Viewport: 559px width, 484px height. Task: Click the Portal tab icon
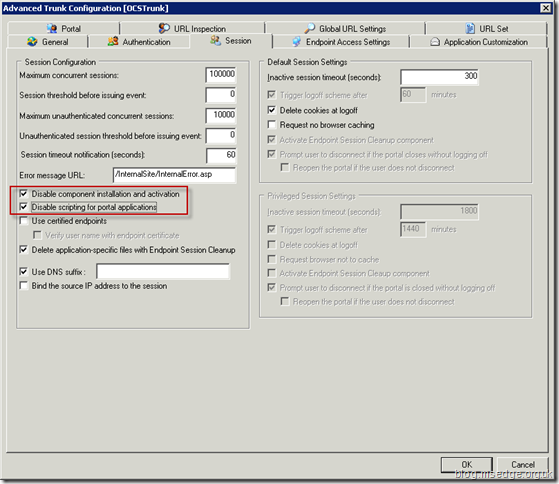click(x=52, y=28)
